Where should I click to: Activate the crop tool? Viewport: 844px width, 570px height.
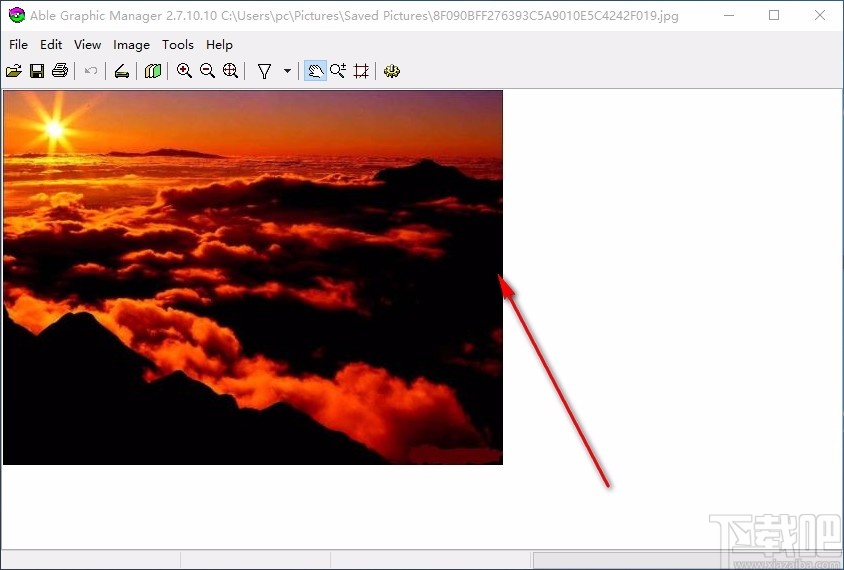(x=361, y=71)
